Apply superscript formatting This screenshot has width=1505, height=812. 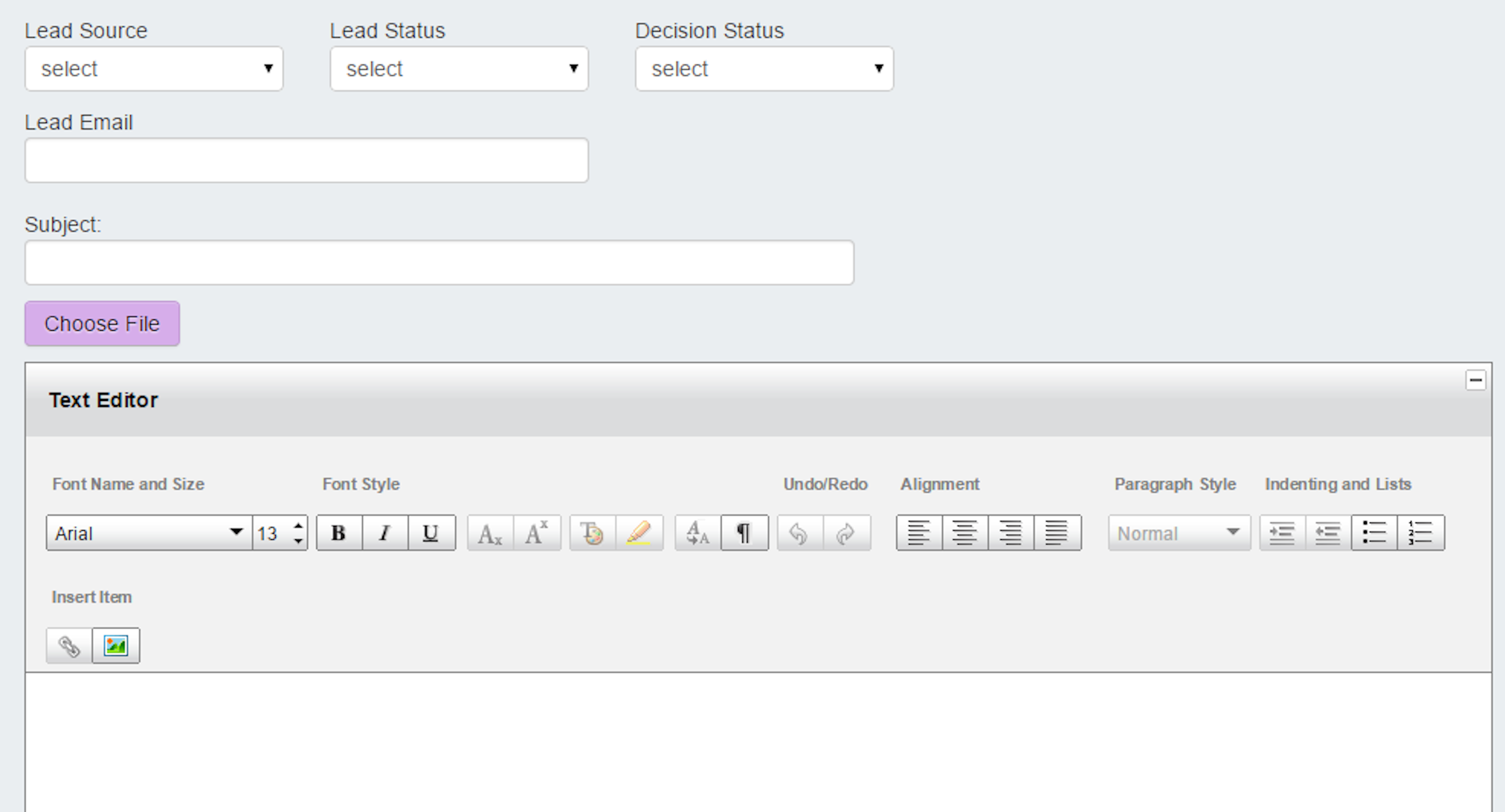537,532
